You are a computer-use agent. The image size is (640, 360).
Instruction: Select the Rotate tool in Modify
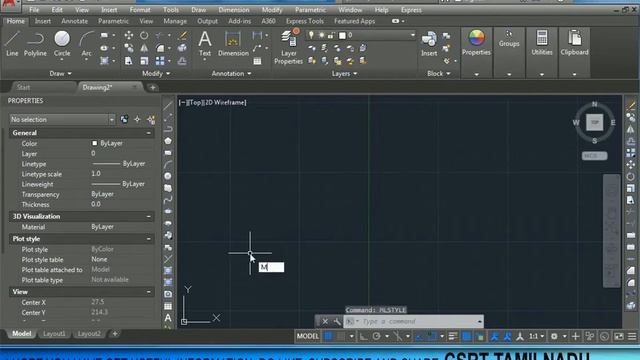click(x=144, y=36)
